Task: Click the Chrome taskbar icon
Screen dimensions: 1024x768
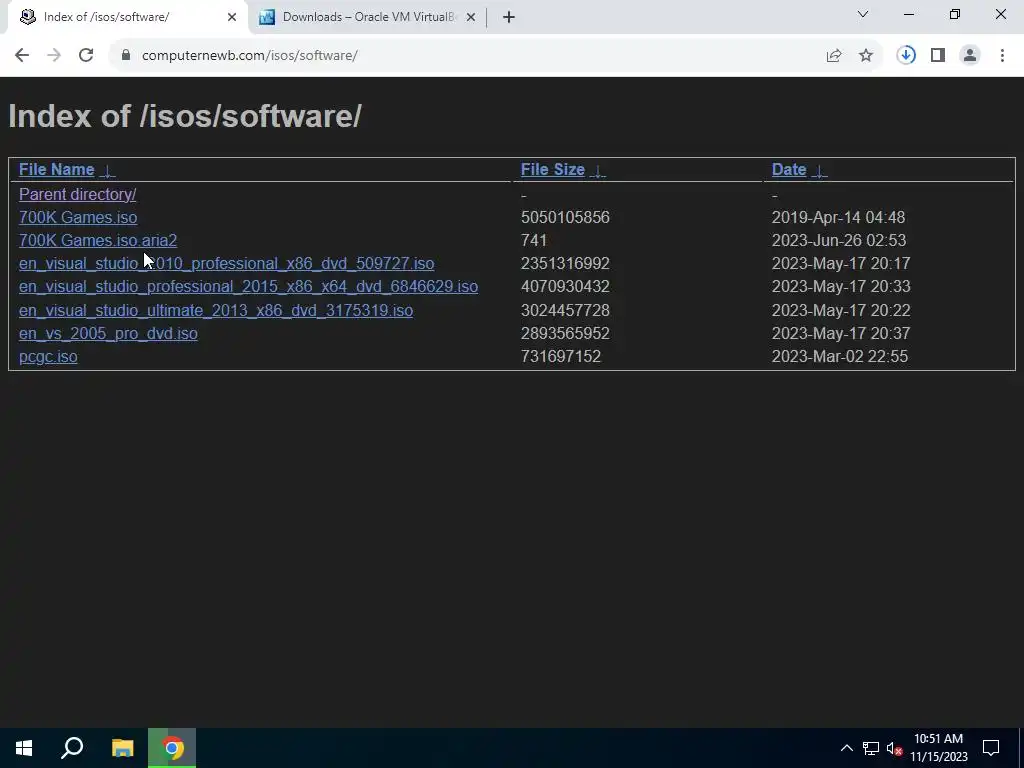Action: (172, 748)
